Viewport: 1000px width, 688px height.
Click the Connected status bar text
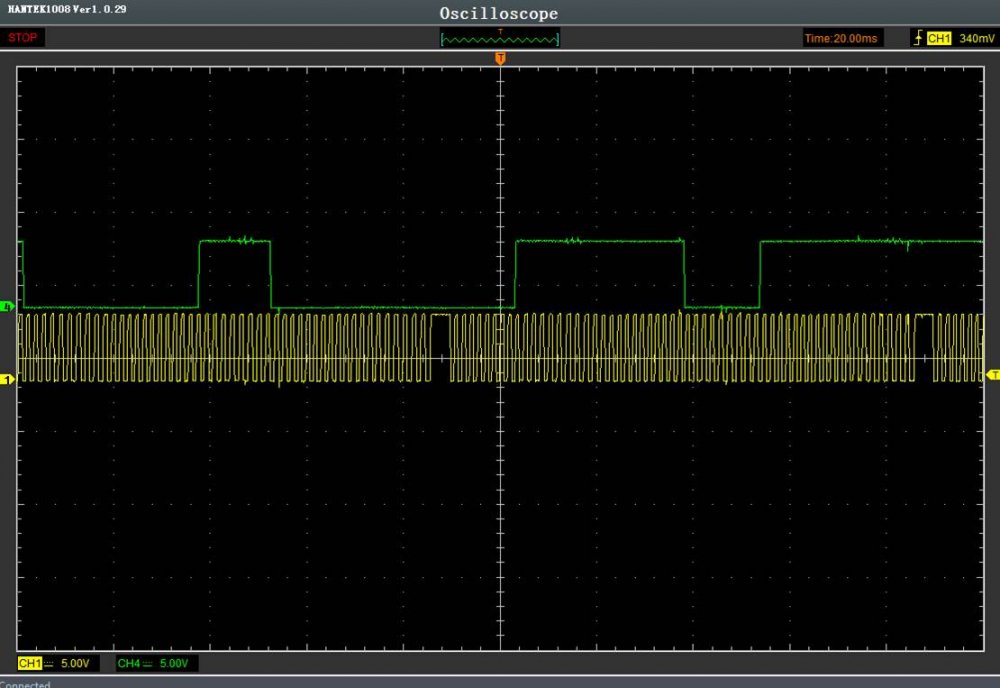(25, 684)
